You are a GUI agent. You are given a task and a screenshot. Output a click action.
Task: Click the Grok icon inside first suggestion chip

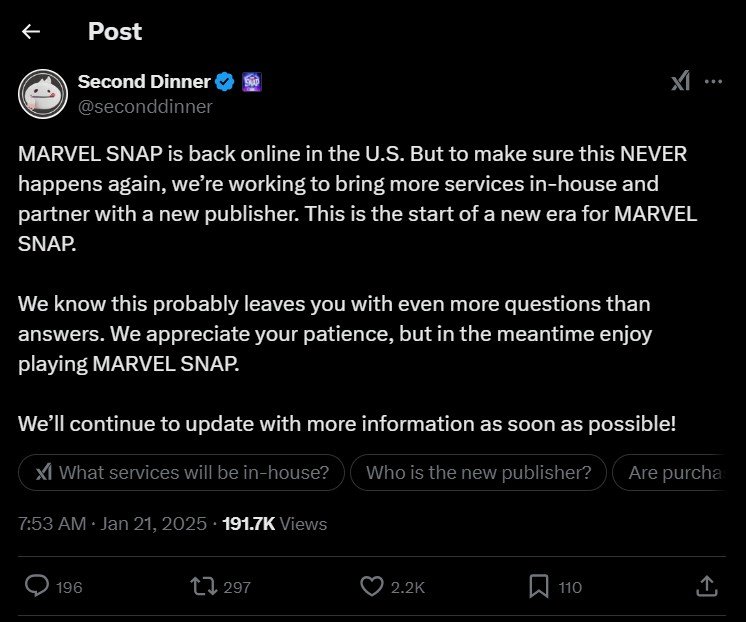pos(44,473)
